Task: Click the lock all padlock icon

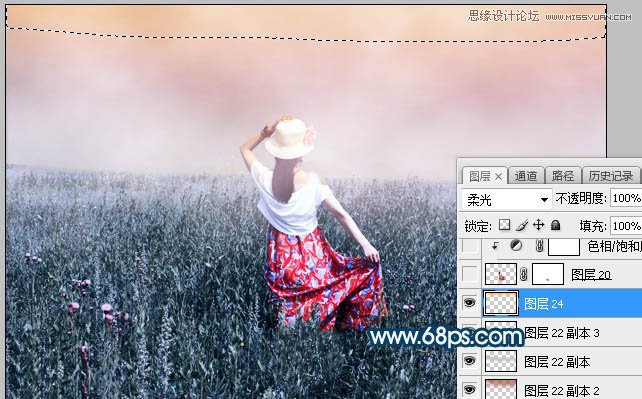Action: click(555, 225)
